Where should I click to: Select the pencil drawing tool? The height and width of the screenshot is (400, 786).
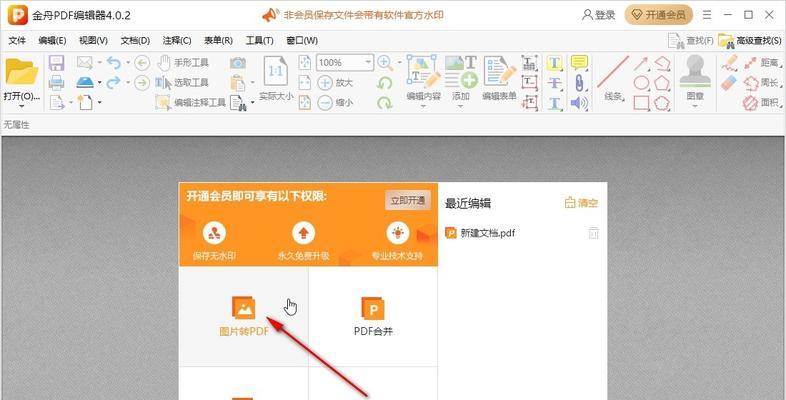(x=730, y=63)
